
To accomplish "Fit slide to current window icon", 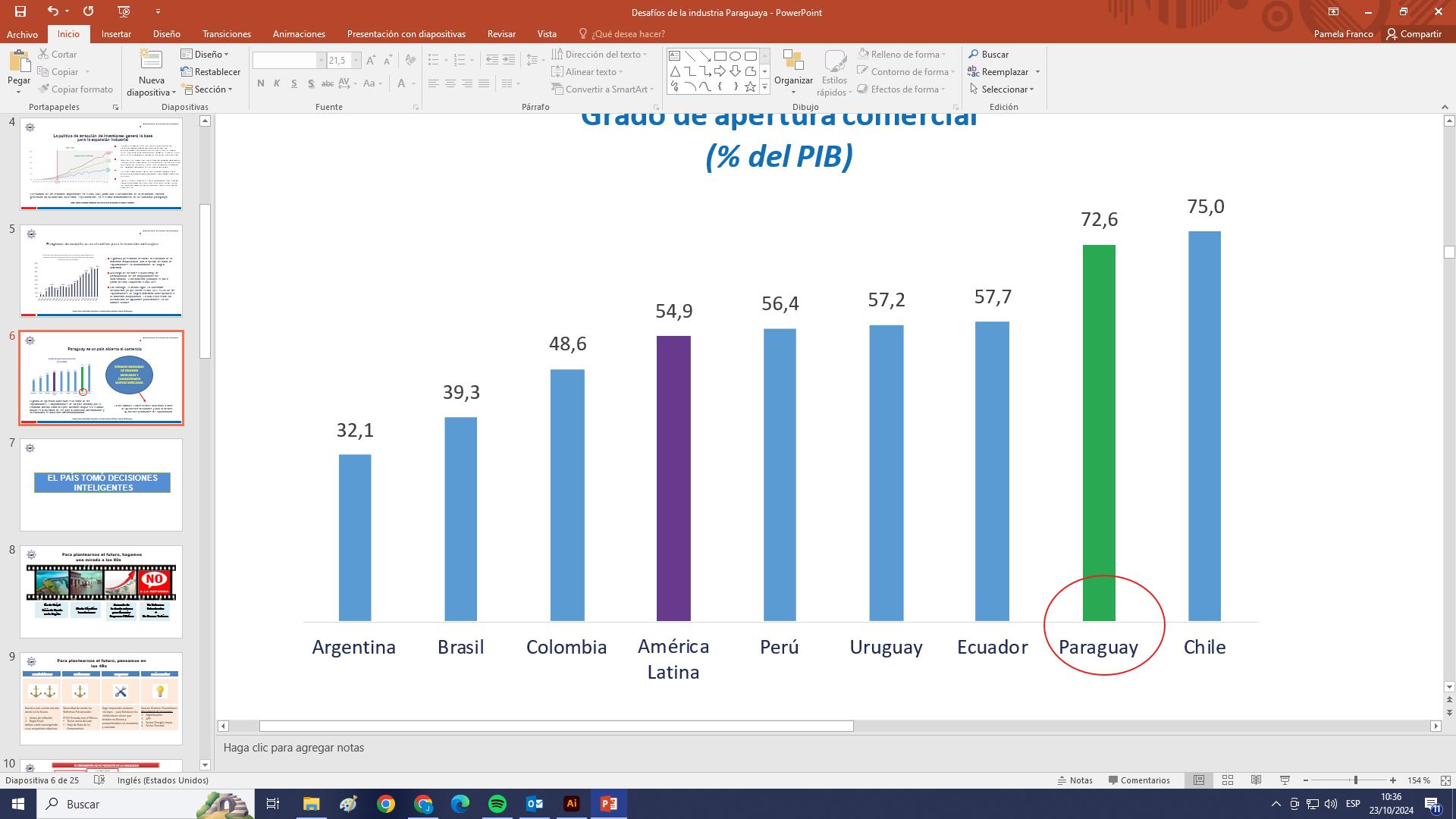I will point(1445,780).
